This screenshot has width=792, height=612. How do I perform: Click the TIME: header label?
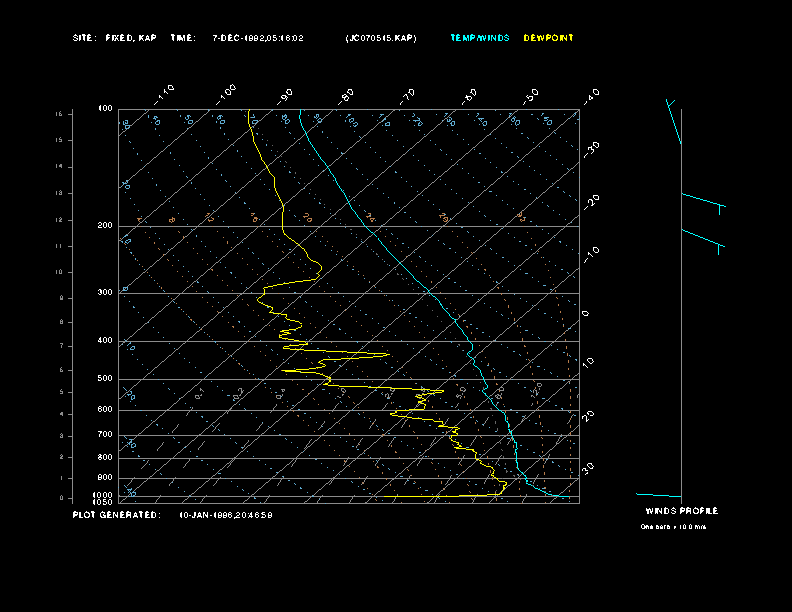click(x=183, y=38)
